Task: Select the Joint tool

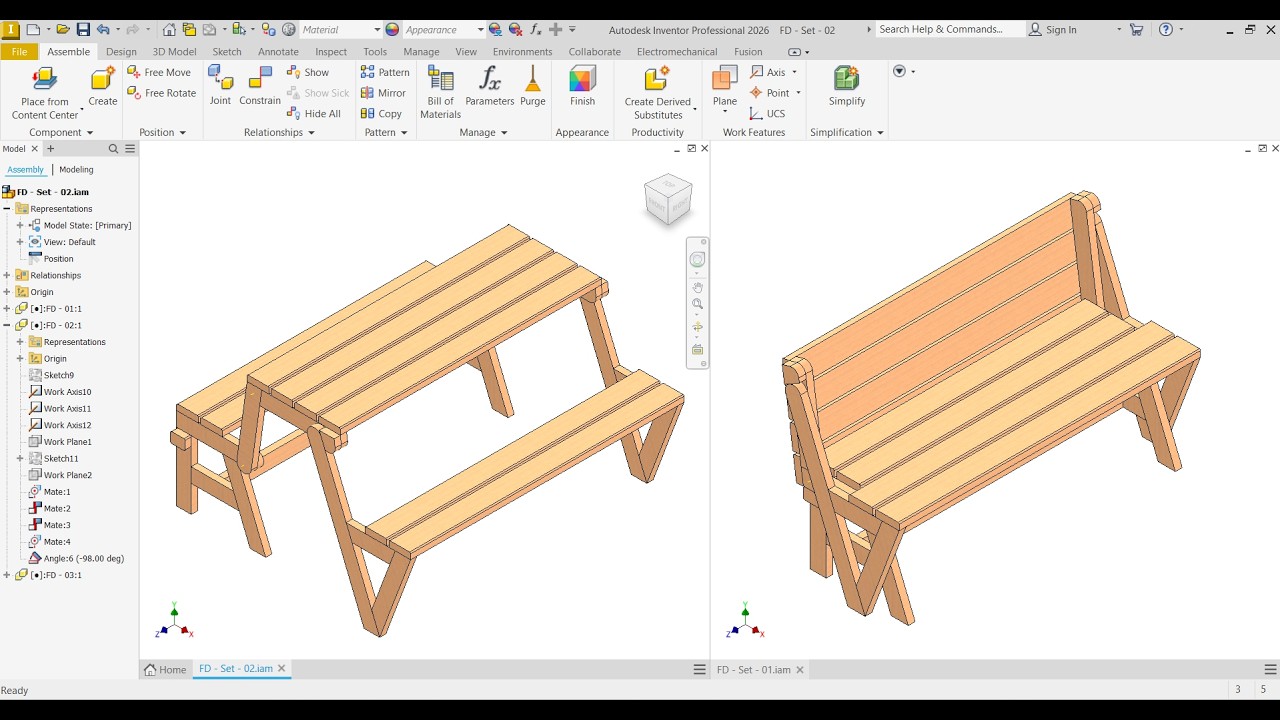Action: coord(220,86)
